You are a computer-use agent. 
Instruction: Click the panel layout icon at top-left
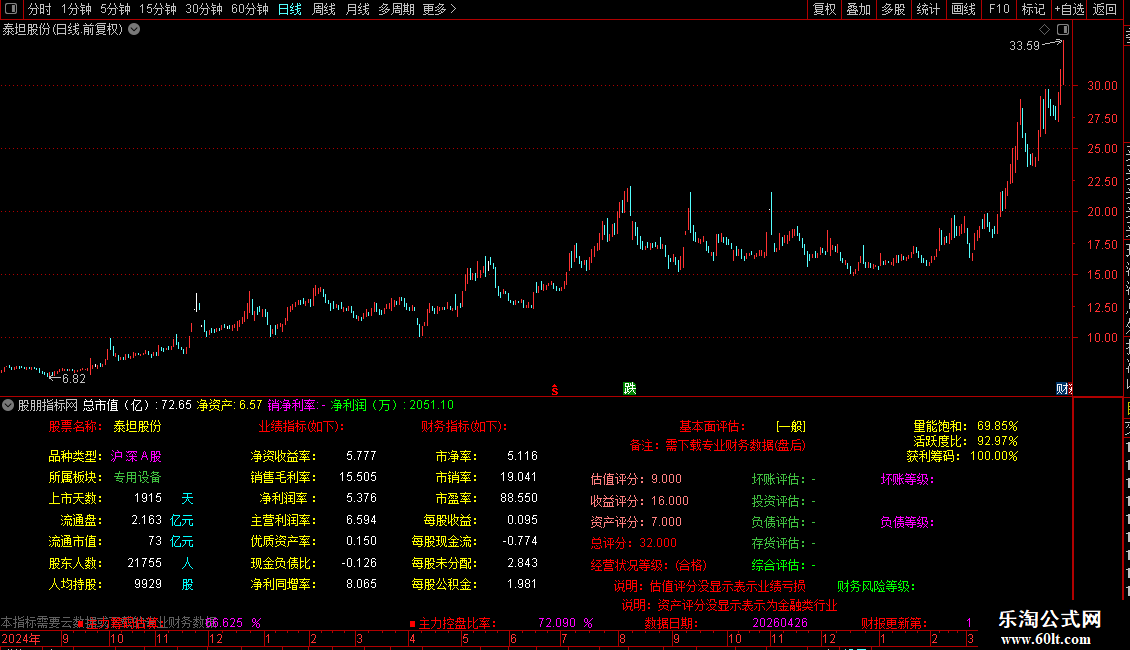tap(11, 9)
